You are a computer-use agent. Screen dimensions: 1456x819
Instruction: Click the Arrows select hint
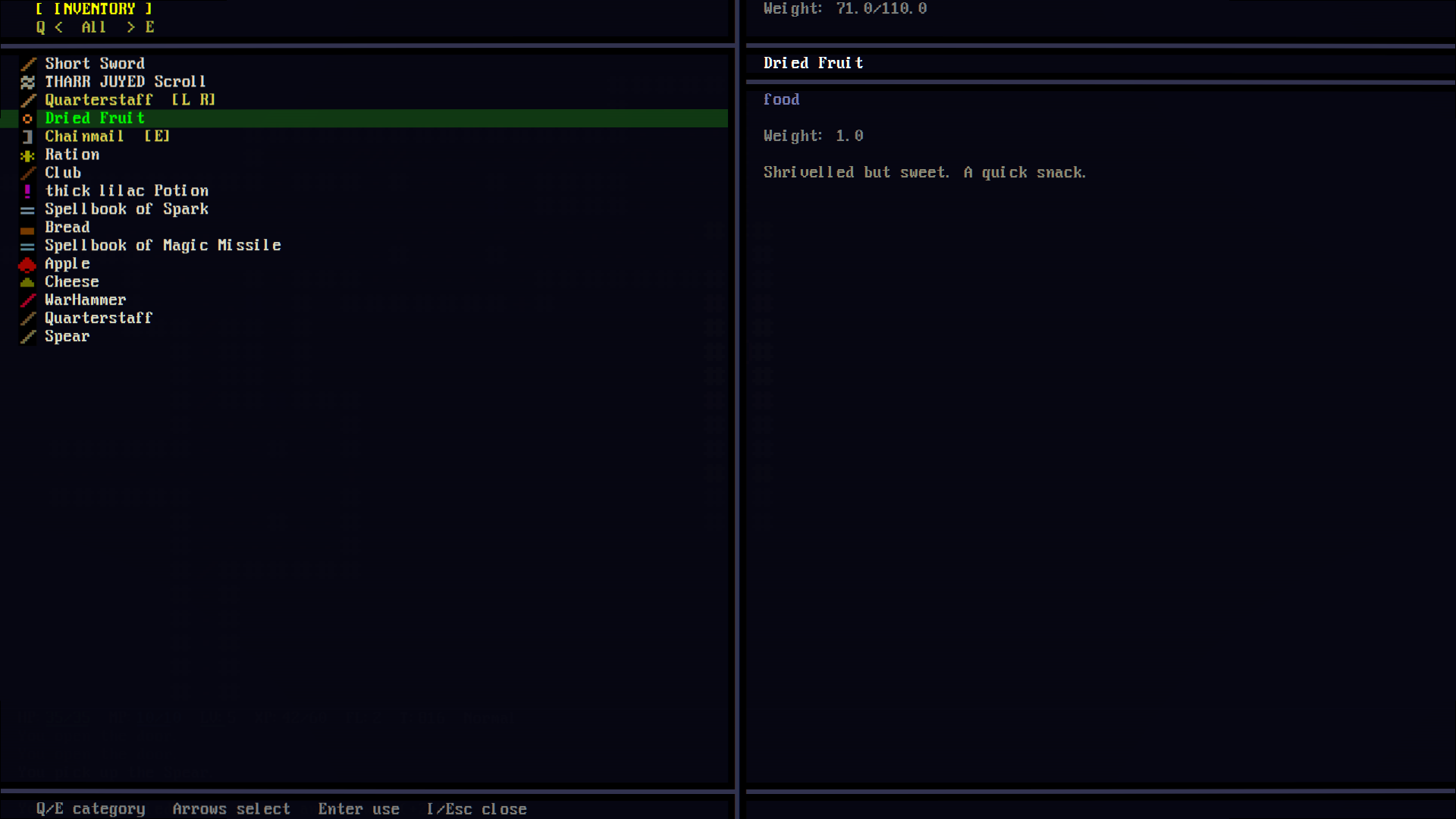click(x=231, y=809)
